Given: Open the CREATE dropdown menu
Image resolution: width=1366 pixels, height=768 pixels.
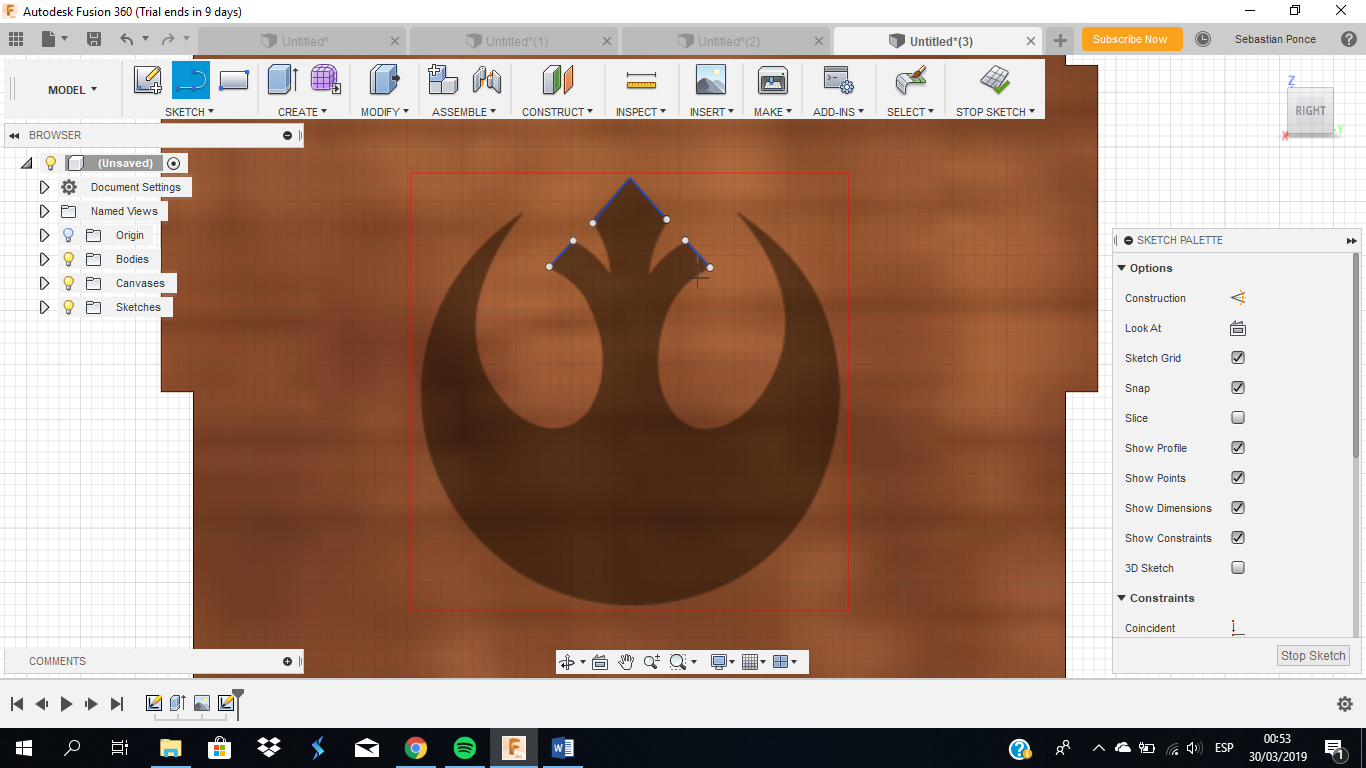Looking at the screenshot, I should point(302,112).
